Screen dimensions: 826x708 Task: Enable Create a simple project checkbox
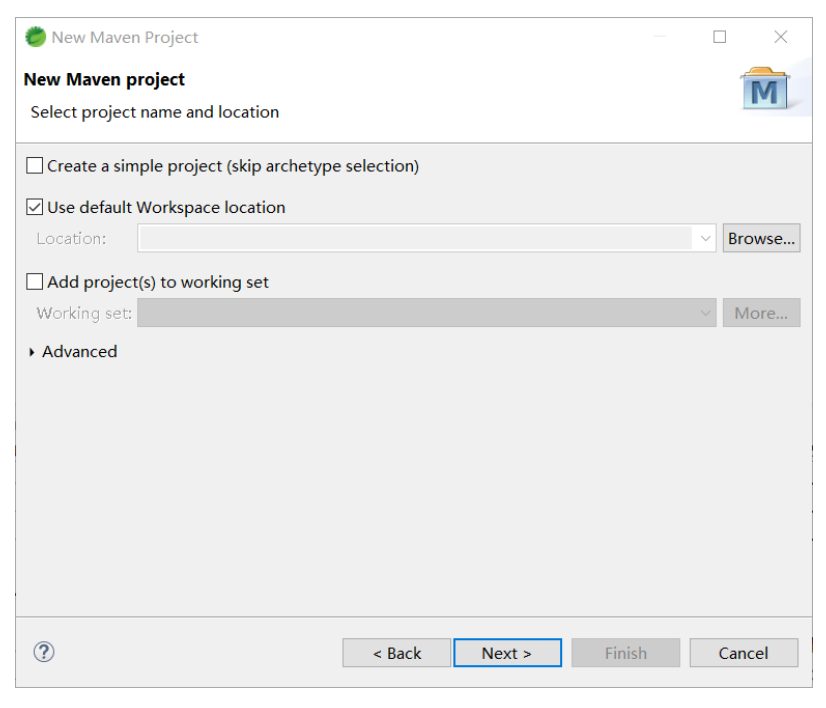click(x=35, y=166)
